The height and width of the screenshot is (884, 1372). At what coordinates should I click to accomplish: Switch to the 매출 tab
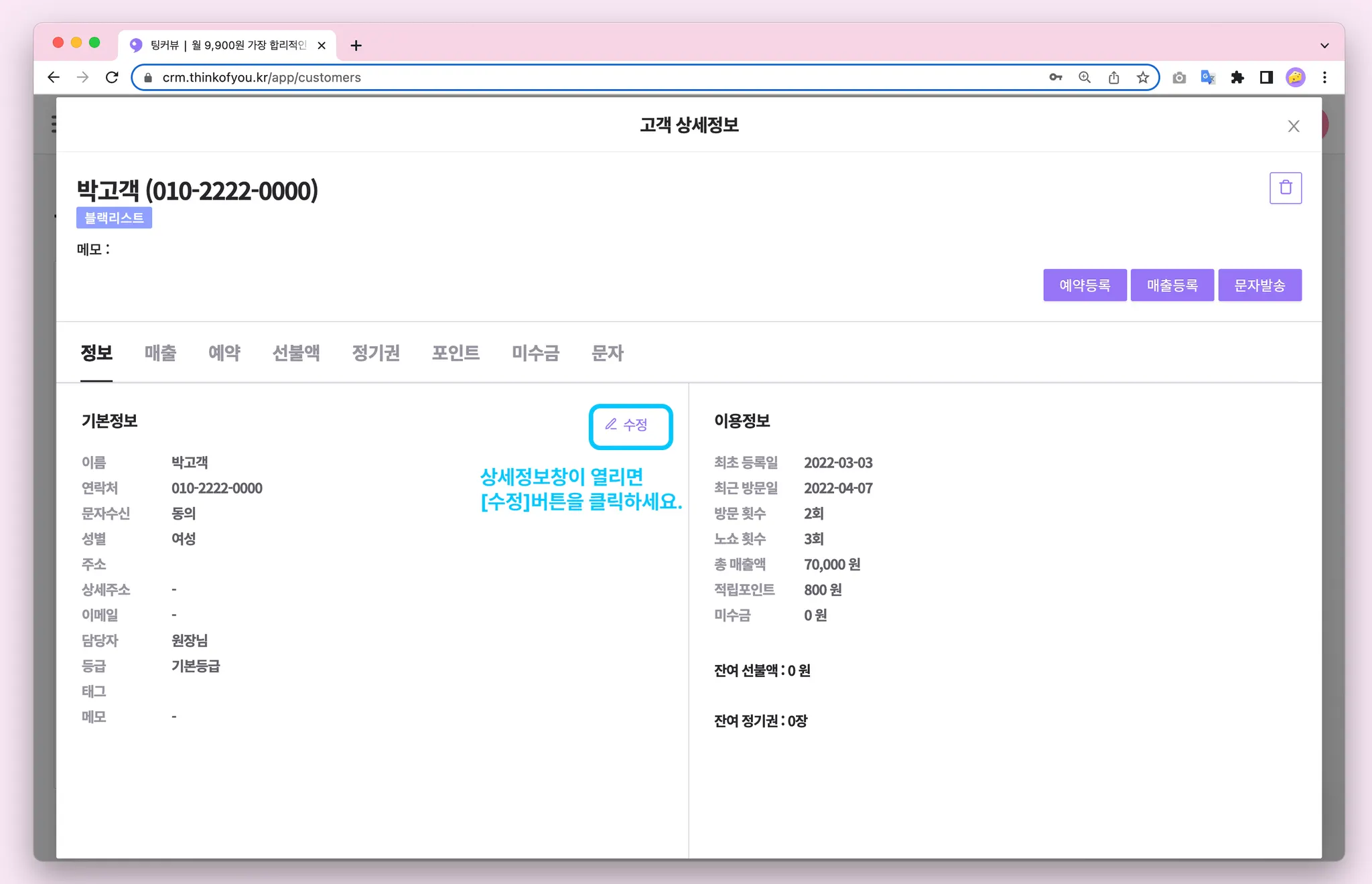(160, 353)
